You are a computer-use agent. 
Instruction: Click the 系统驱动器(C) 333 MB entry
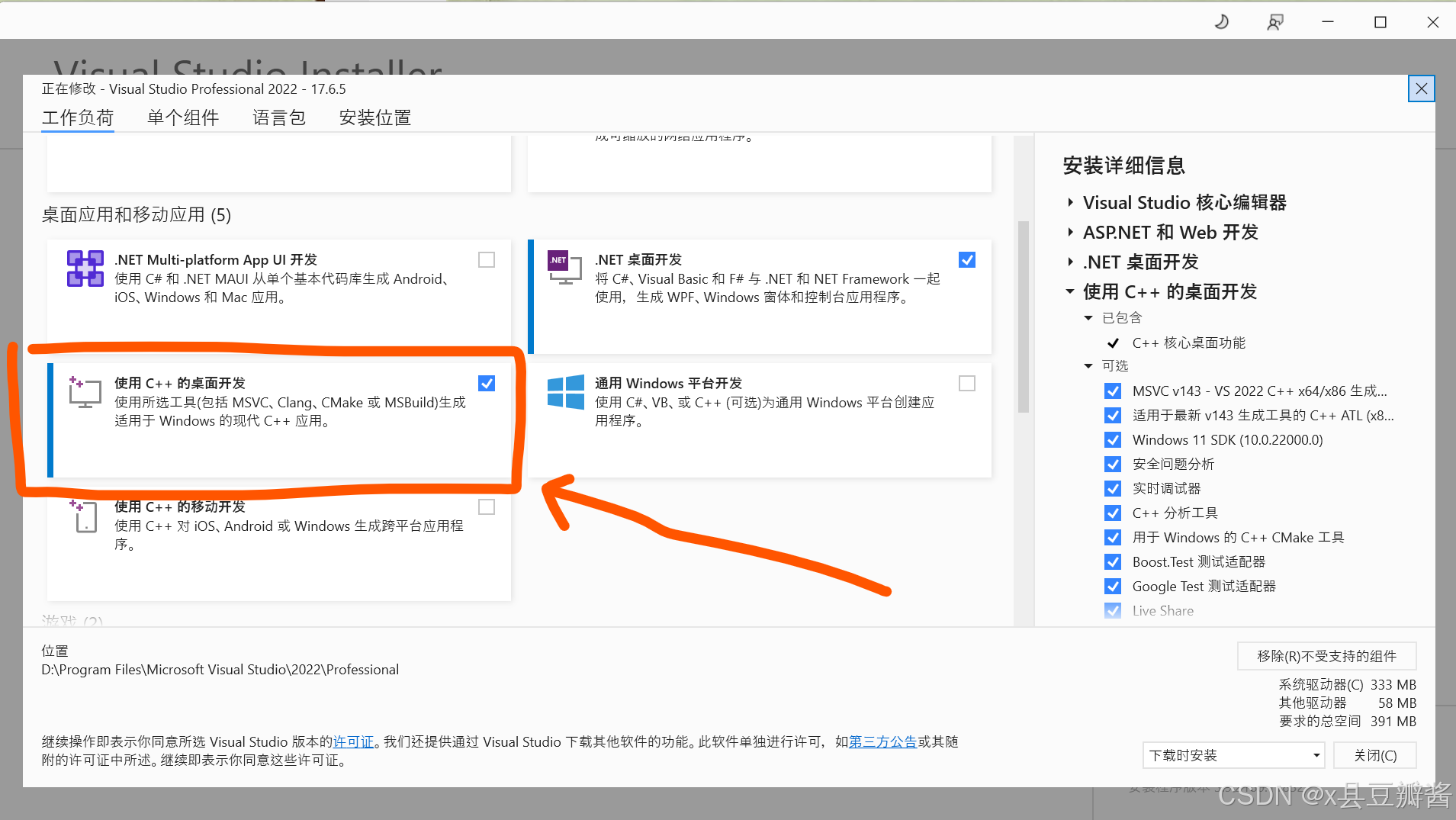point(1348,685)
